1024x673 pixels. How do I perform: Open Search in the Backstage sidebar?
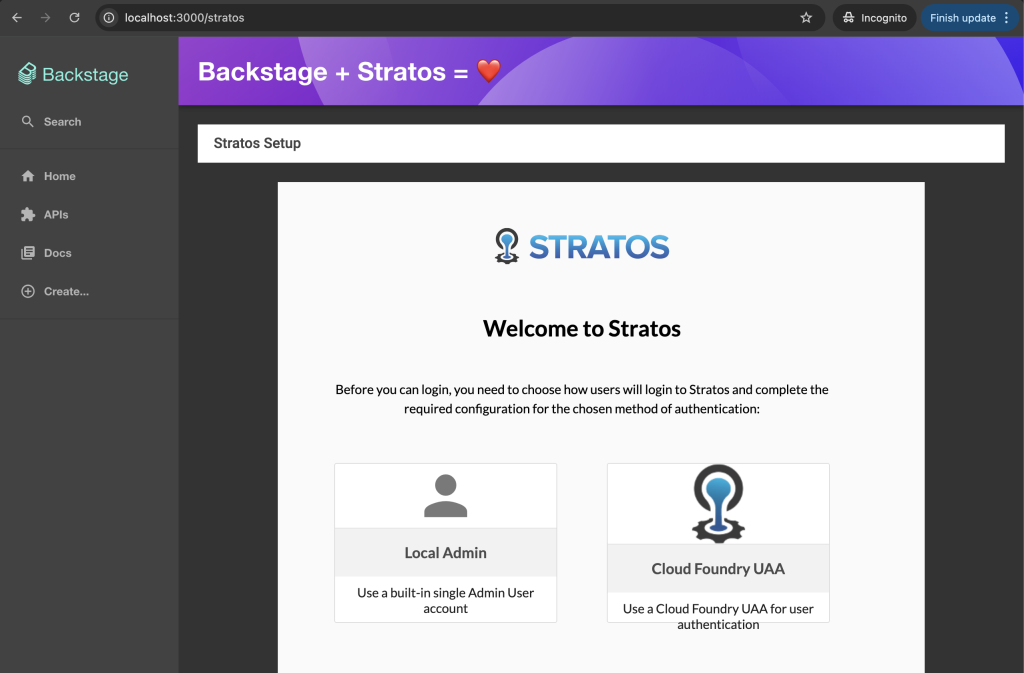click(89, 121)
